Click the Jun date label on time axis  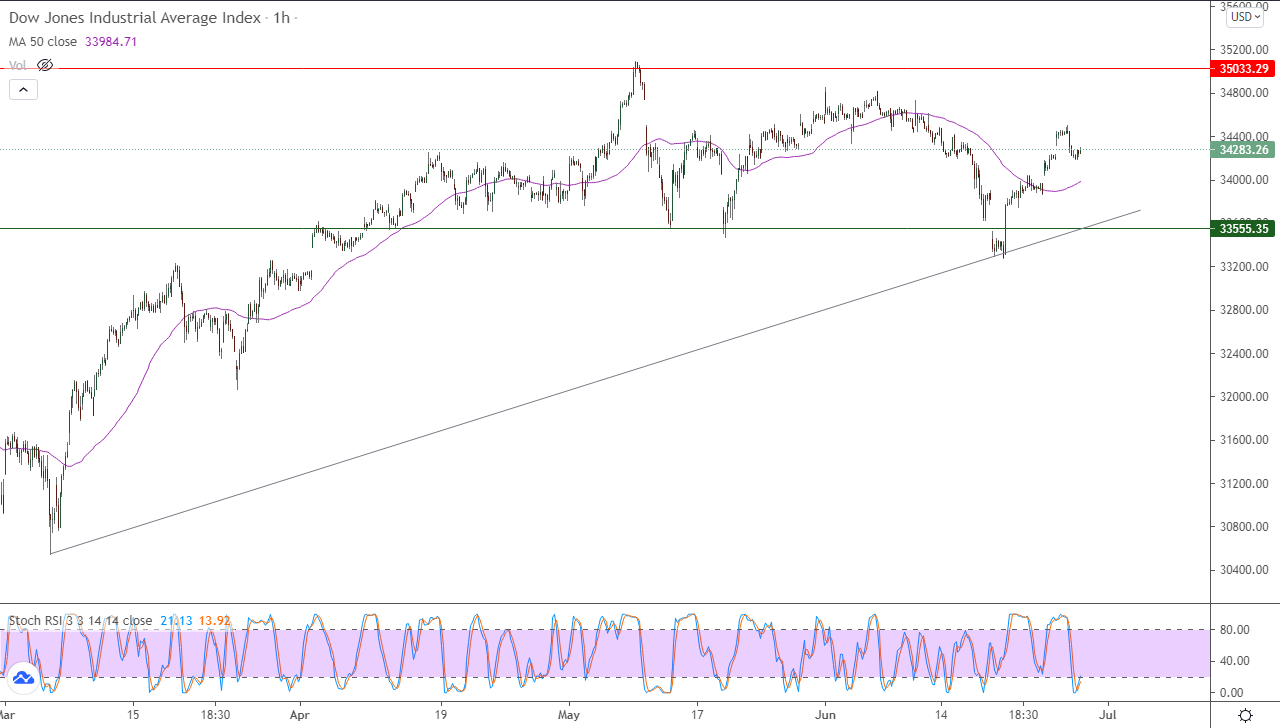pos(825,715)
